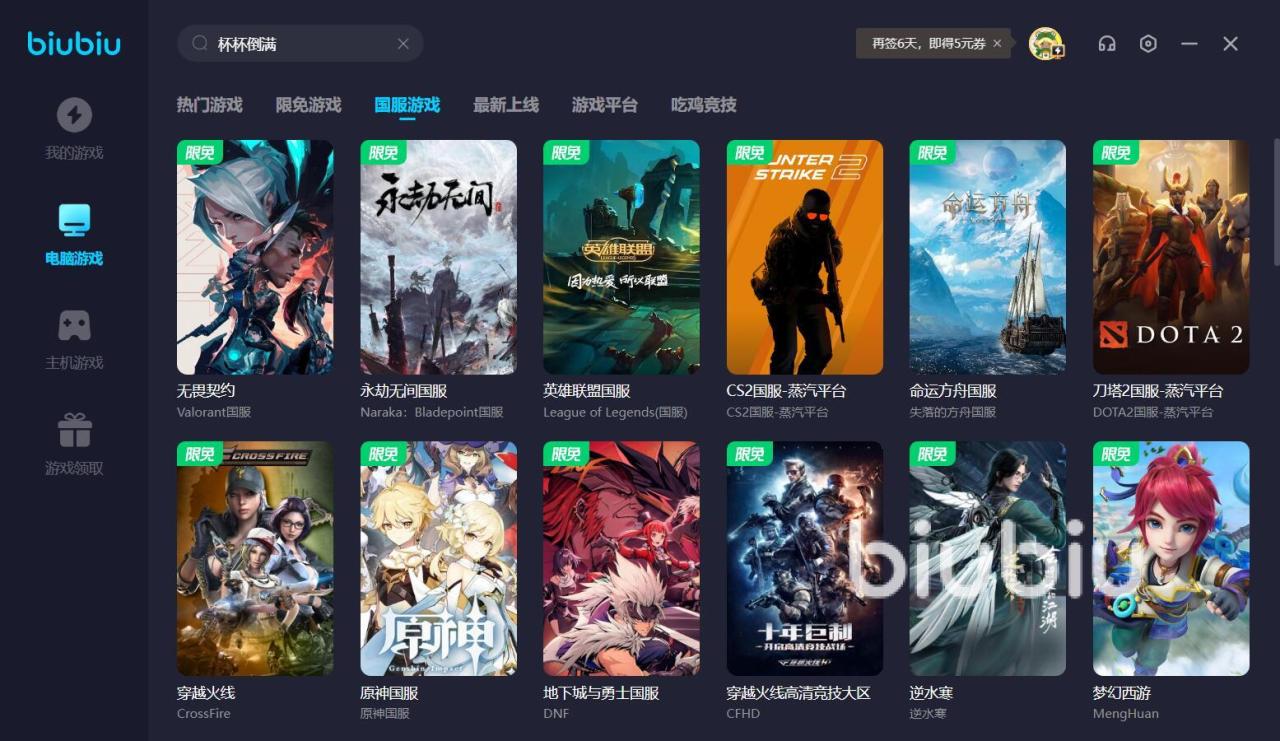Viewport: 1280px width, 741px height.
Task: Click the headset customer support icon
Action: [1107, 44]
